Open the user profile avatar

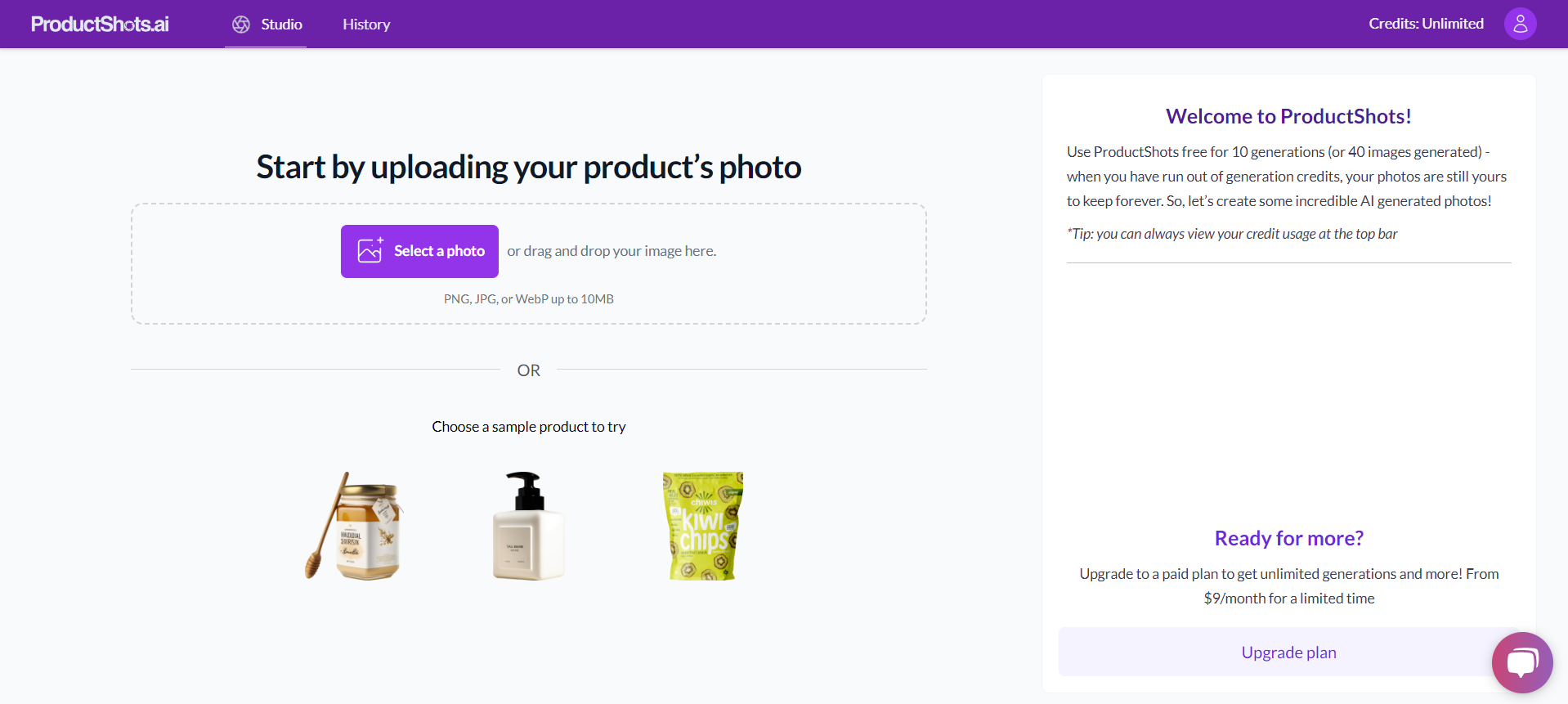(x=1520, y=24)
